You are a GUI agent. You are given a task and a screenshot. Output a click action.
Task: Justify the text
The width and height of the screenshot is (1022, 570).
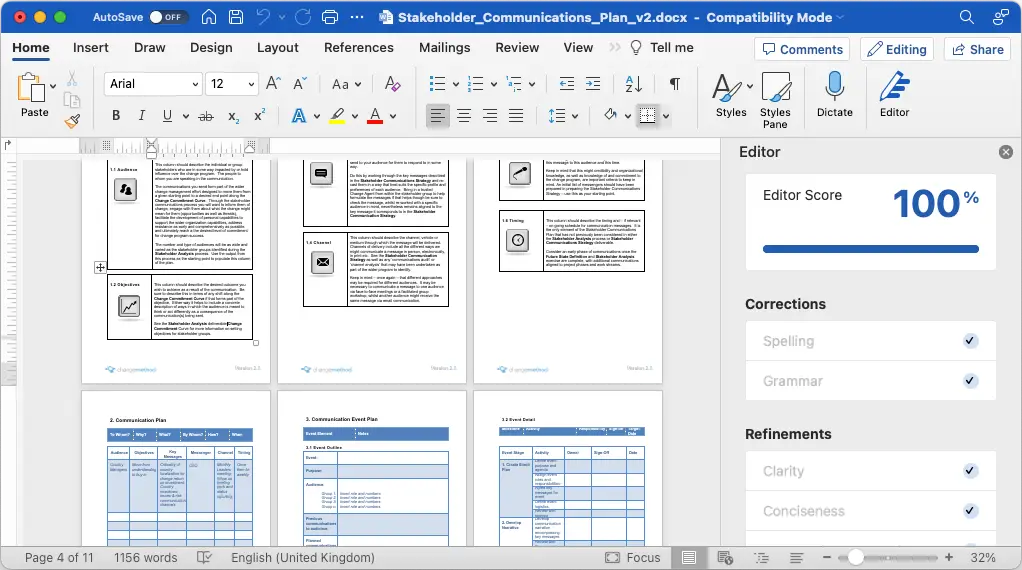coord(516,116)
